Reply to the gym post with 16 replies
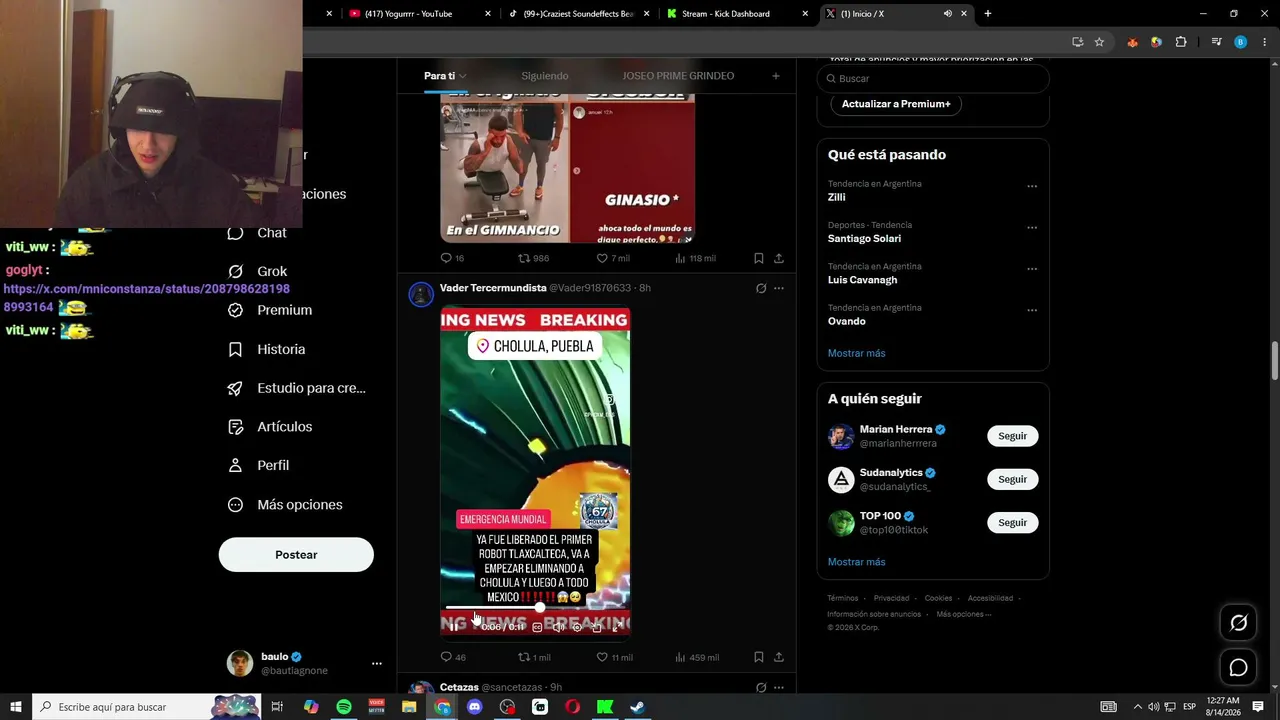1280x720 pixels. [x=452, y=258]
